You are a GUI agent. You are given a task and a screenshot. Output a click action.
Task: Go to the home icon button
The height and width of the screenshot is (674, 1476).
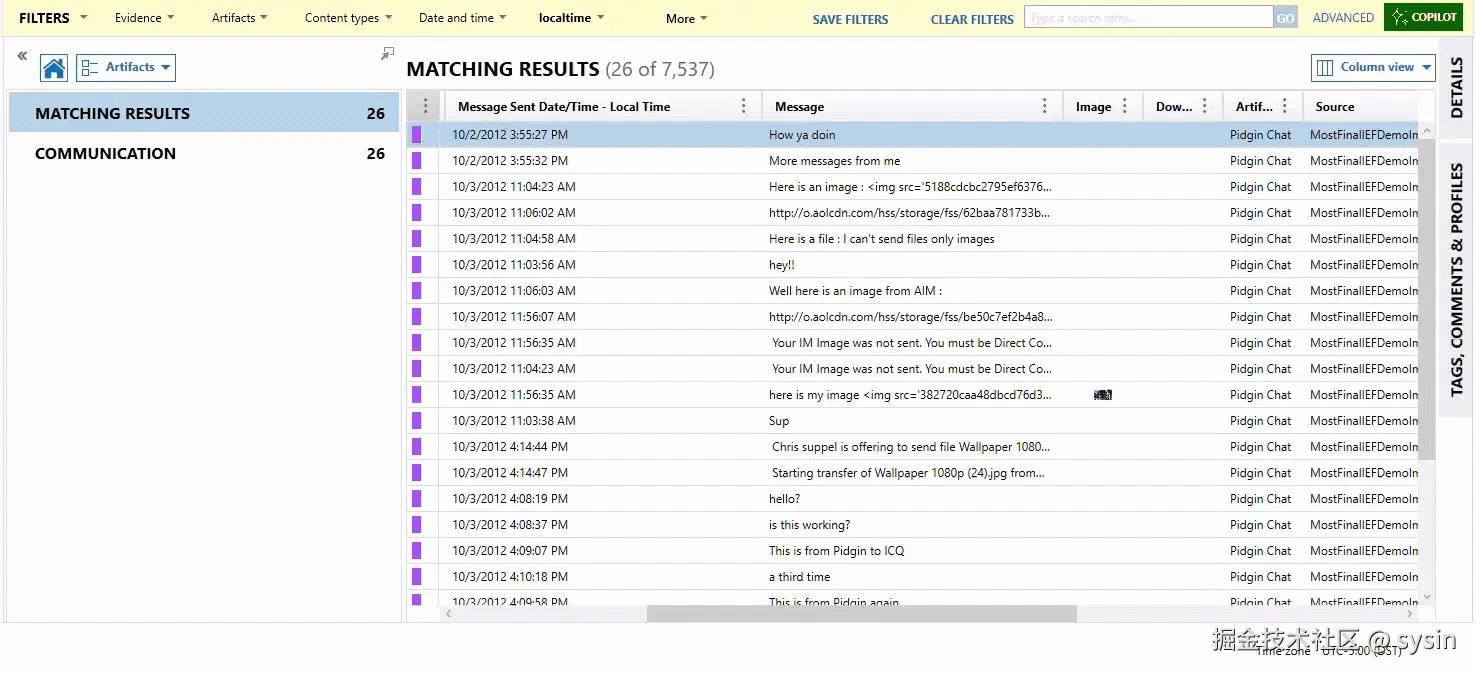point(54,68)
